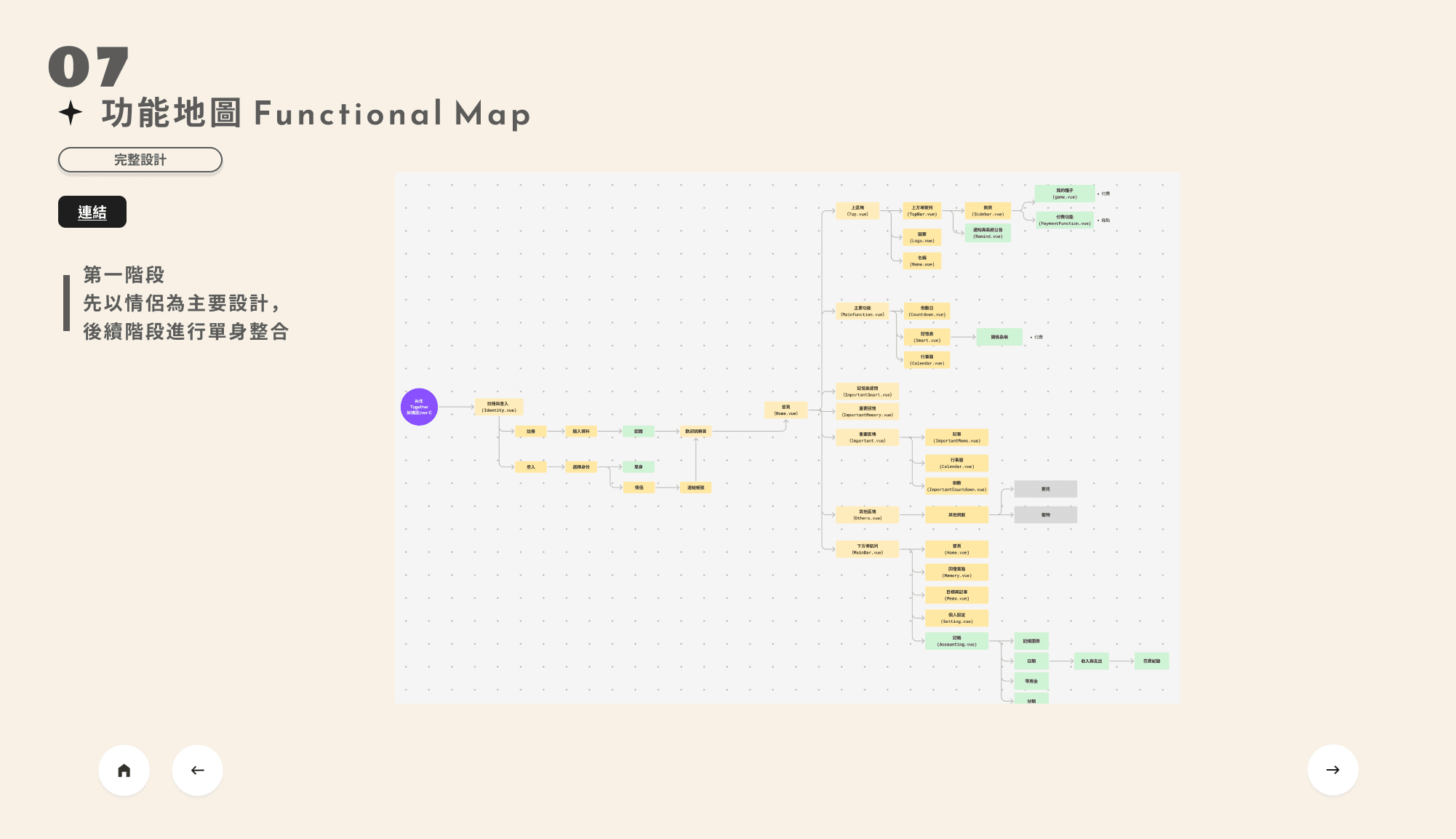Select the Countdown.vue node
The height and width of the screenshot is (839, 1456).
click(927, 311)
